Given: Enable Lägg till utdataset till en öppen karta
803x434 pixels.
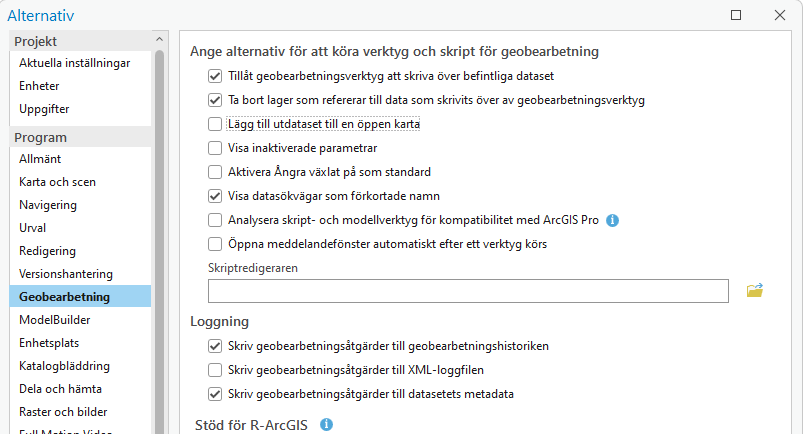Looking at the screenshot, I should click(215, 124).
